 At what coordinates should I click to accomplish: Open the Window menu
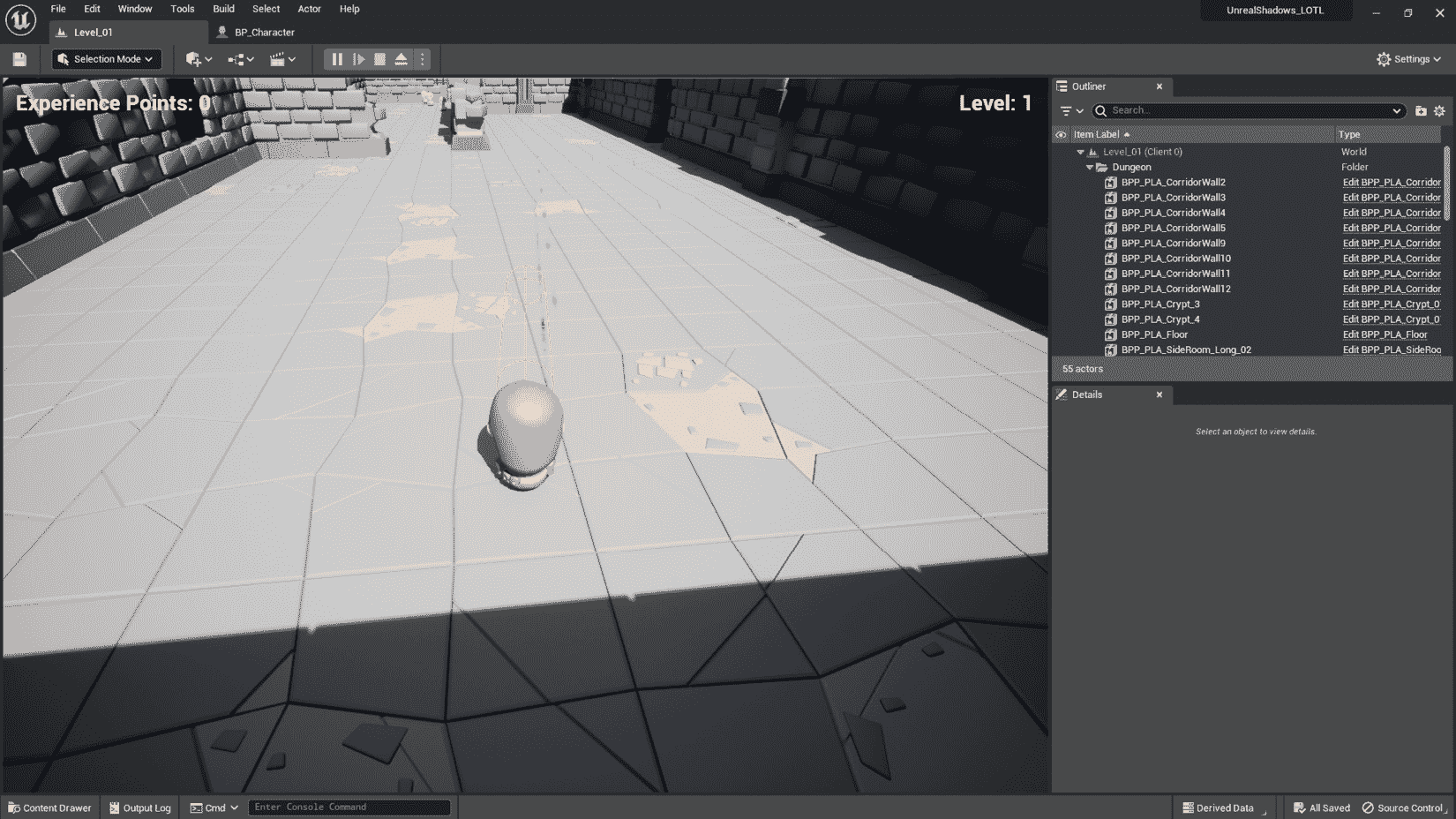[135, 9]
